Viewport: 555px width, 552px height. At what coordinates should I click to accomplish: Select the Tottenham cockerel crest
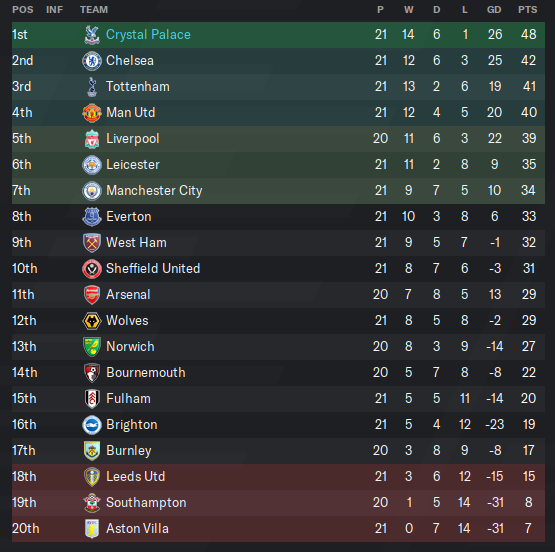click(92, 87)
